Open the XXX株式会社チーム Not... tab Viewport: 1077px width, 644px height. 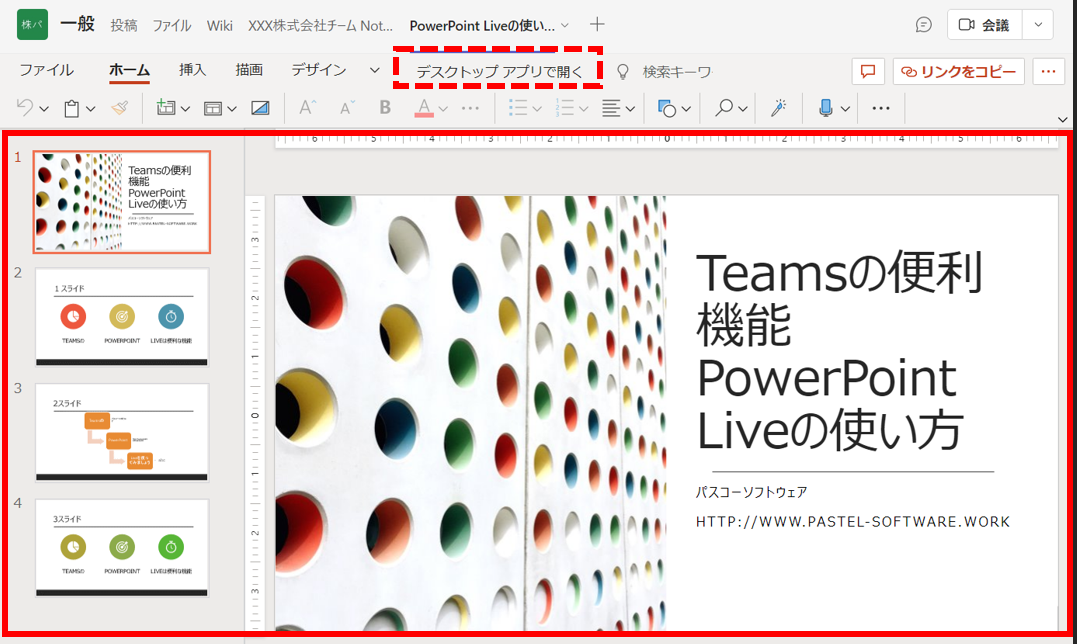tap(321, 25)
